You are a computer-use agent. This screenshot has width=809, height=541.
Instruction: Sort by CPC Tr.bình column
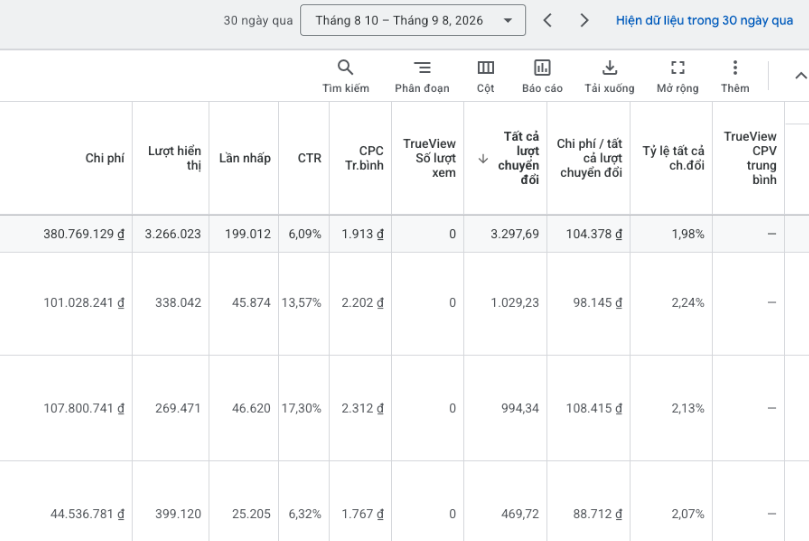(x=364, y=158)
